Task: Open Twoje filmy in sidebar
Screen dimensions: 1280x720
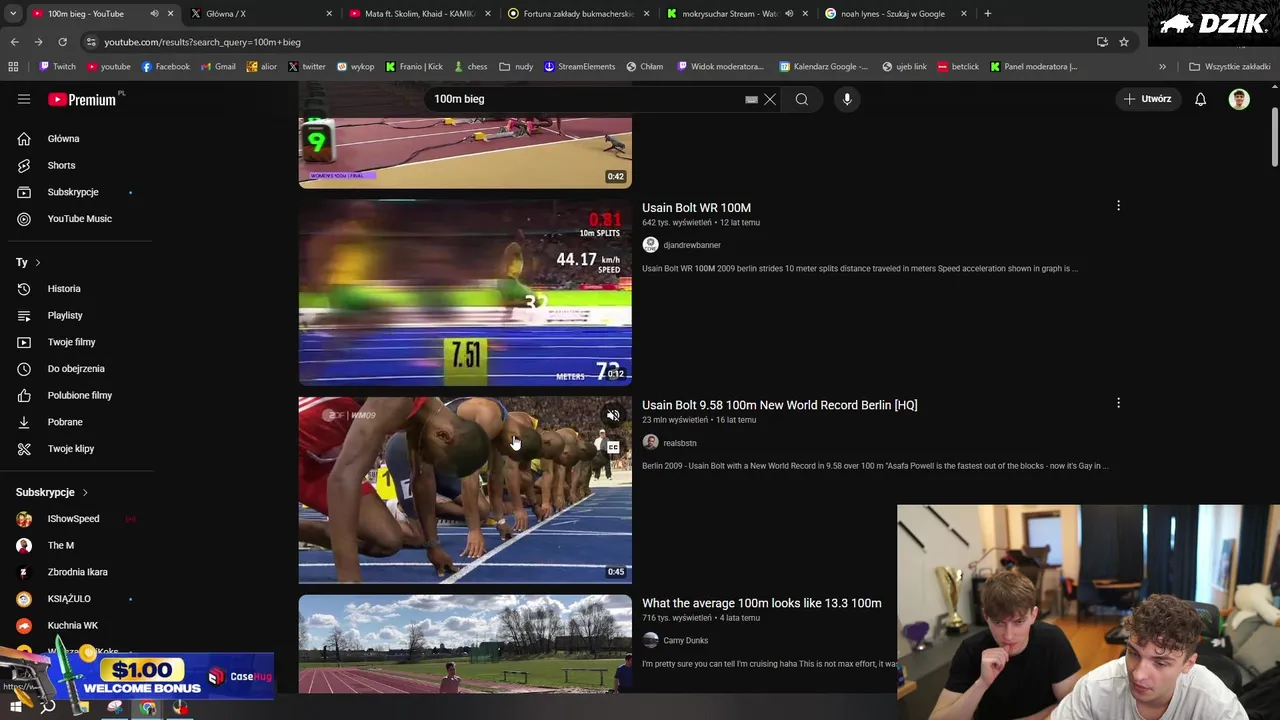Action: tap(71, 342)
